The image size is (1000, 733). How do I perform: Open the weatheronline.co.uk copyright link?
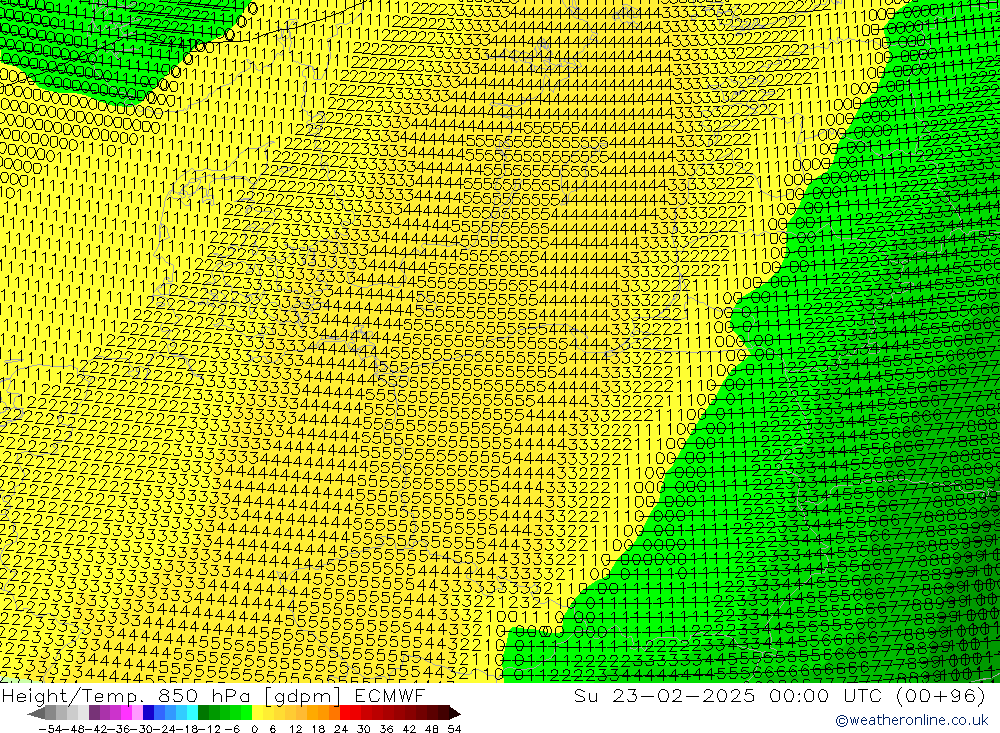click(911, 720)
